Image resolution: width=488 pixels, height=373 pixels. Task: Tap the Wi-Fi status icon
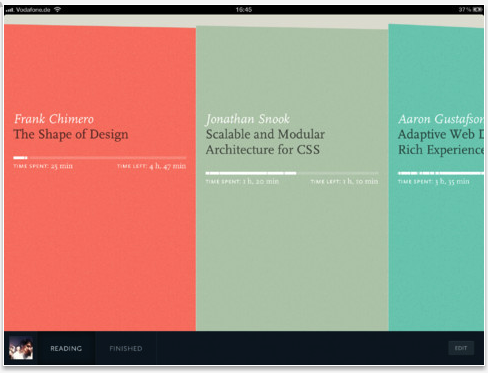57,9
